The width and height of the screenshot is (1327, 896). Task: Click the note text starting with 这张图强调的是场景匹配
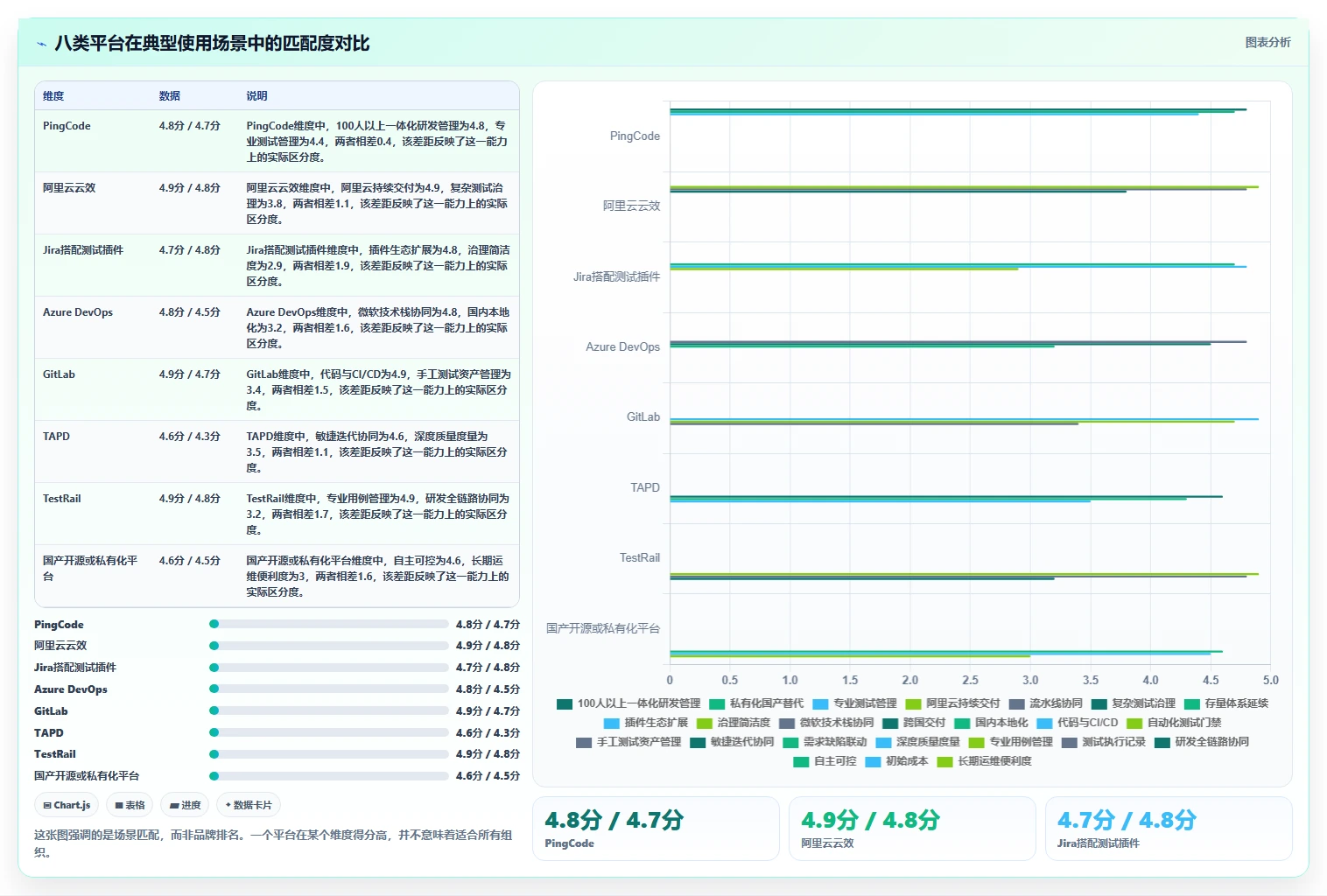(x=273, y=843)
